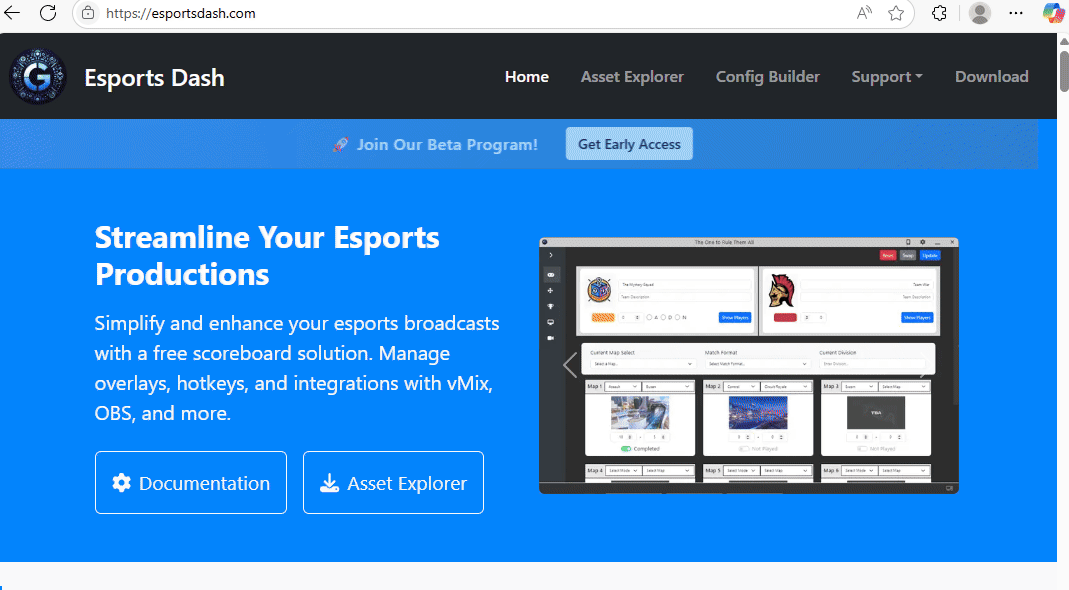Open the browser Extensions puzzle icon
The width and height of the screenshot is (1069, 590).
point(939,13)
